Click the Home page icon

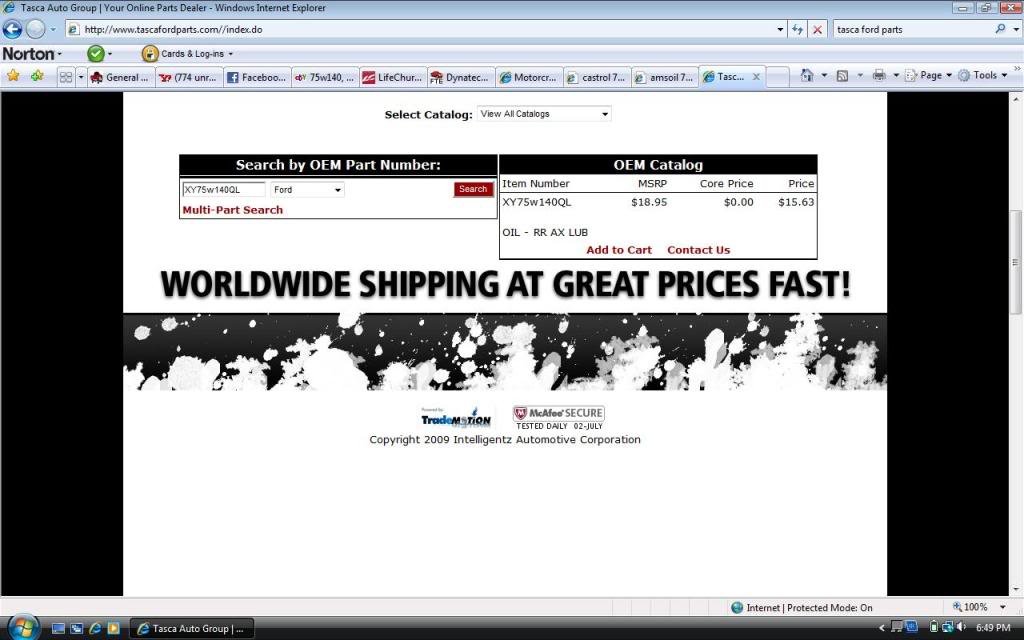(807, 75)
